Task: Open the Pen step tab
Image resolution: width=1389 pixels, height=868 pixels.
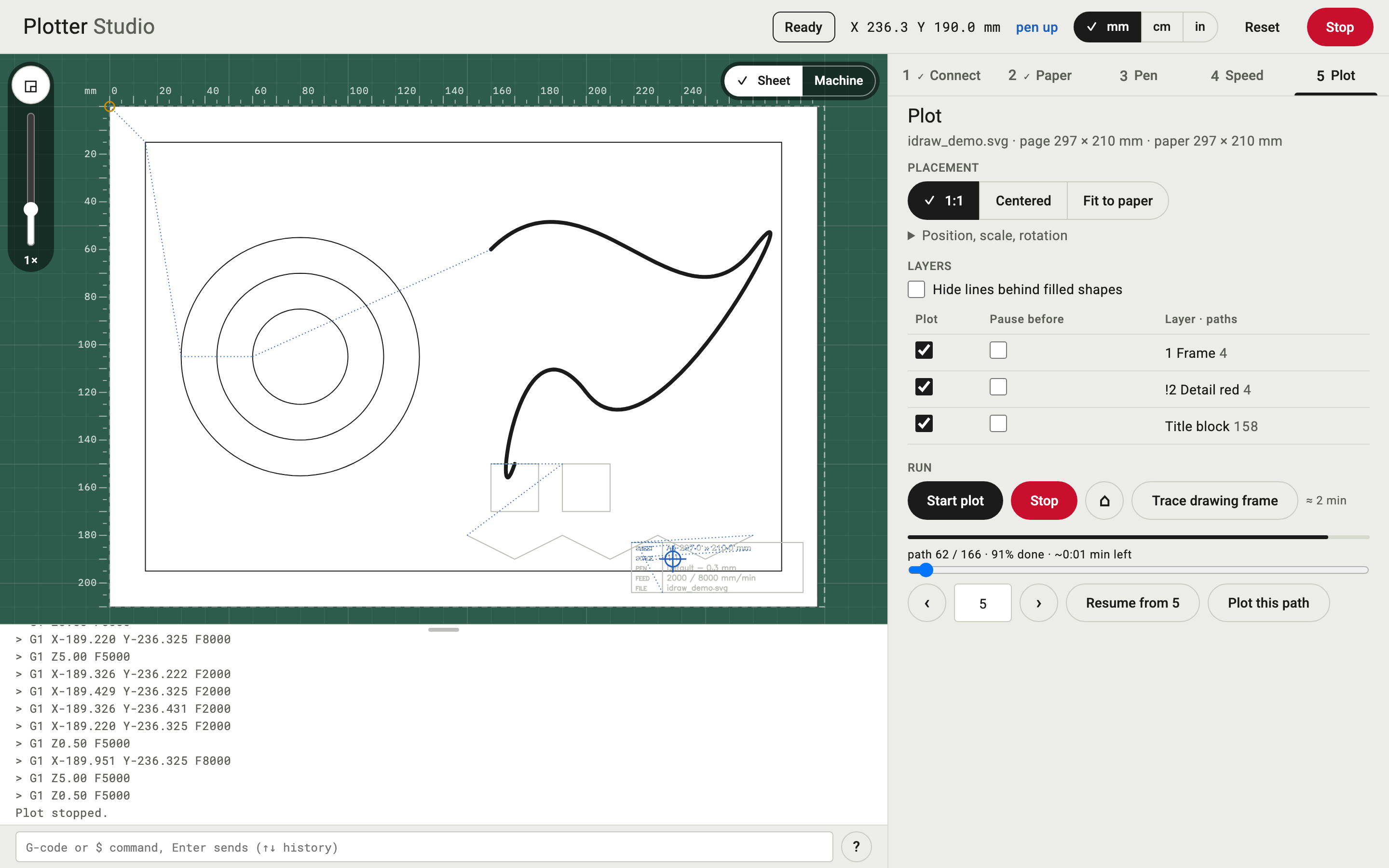Action: pyautogui.click(x=1138, y=75)
